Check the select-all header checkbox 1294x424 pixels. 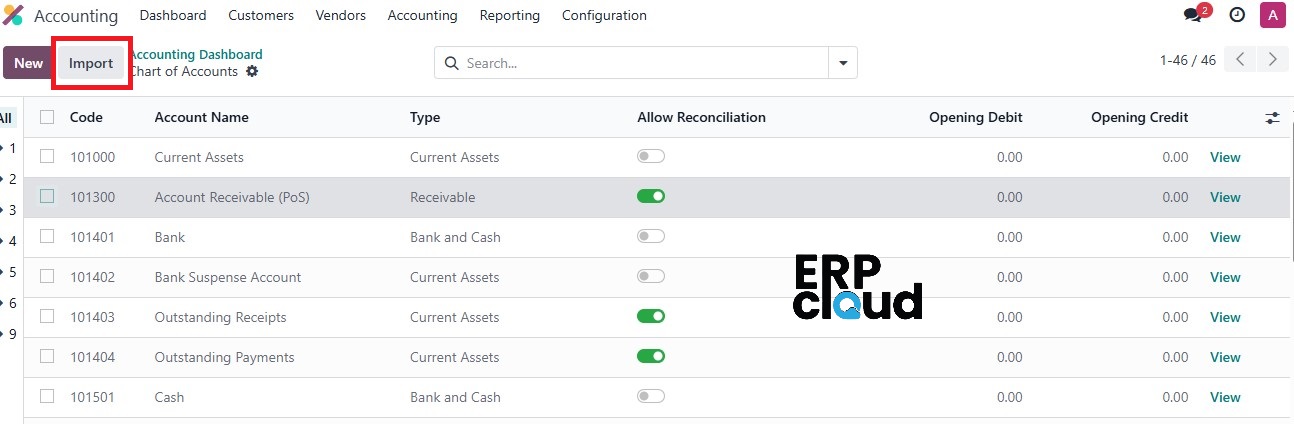point(47,117)
